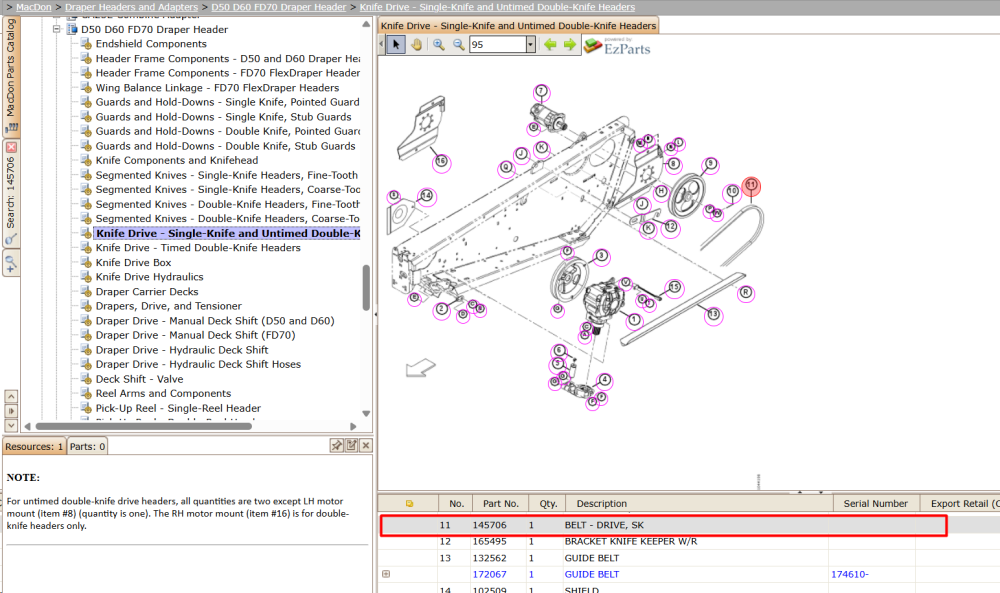Go to previous diagram with green left arrow
This screenshot has width=1000, height=593.
550,45
